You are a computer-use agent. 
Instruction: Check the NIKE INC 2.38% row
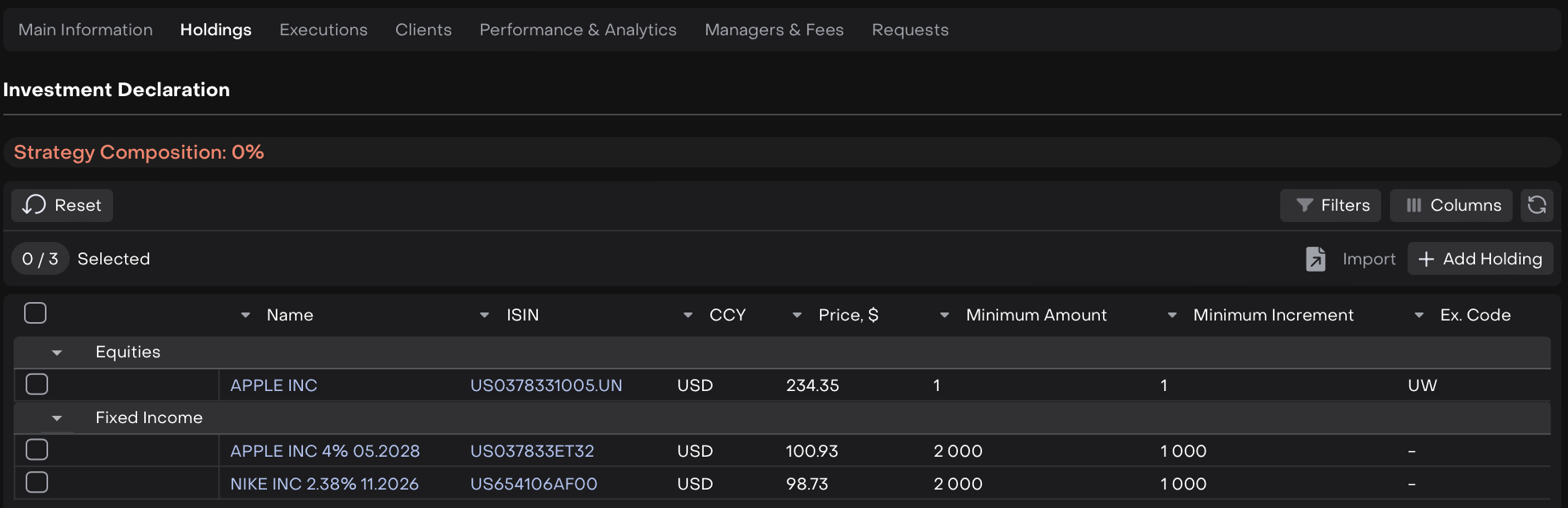37,482
